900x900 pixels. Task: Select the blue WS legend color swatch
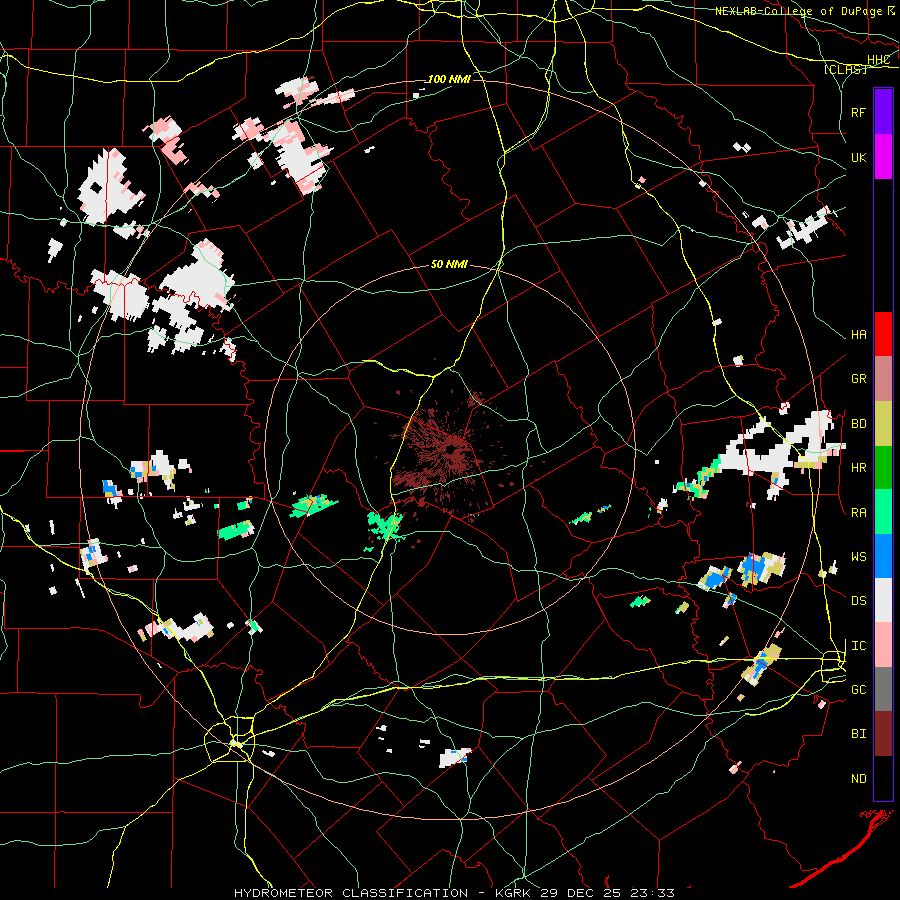(x=883, y=556)
